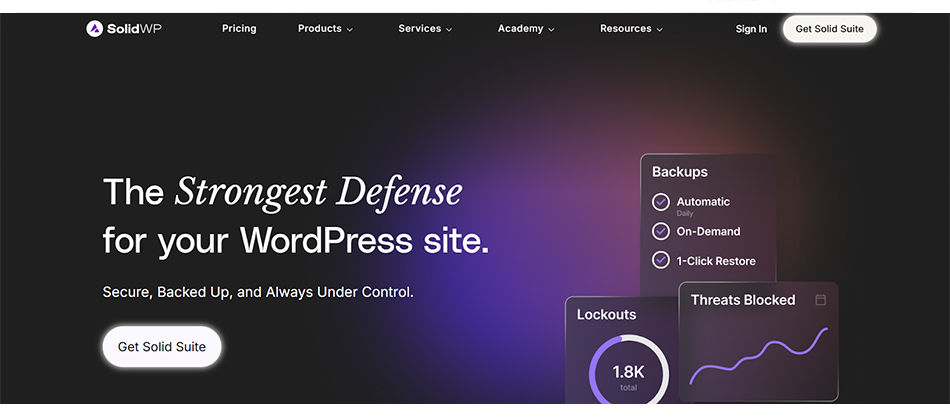Image resolution: width=950 pixels, height=417 pixels.
Task: Click the Sign In link
Action: coord(751,29)
